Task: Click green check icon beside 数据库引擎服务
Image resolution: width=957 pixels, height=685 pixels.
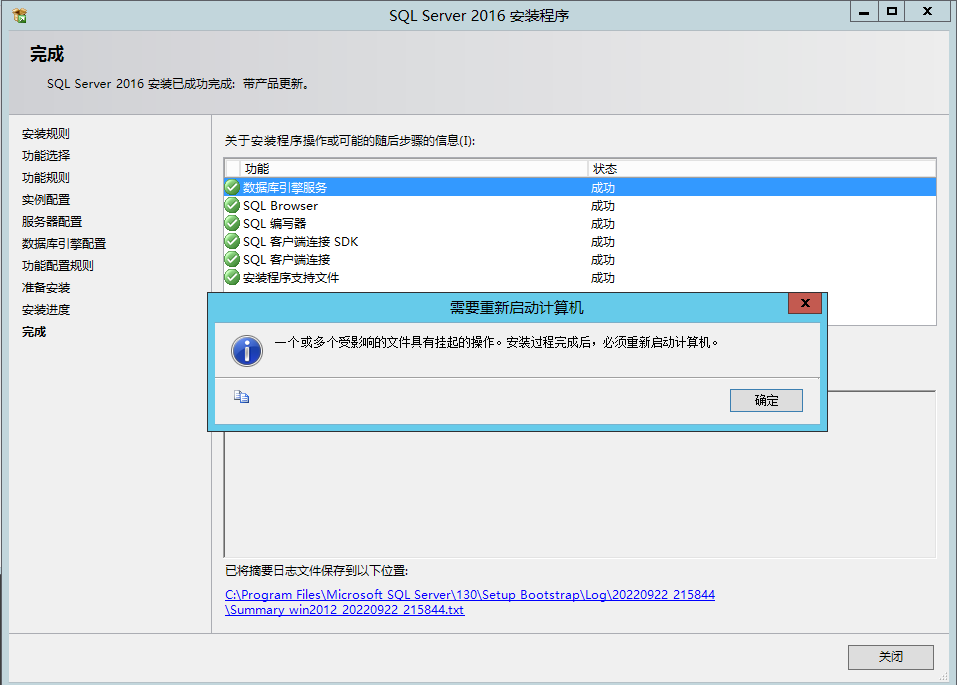Action: pos(232,187)
